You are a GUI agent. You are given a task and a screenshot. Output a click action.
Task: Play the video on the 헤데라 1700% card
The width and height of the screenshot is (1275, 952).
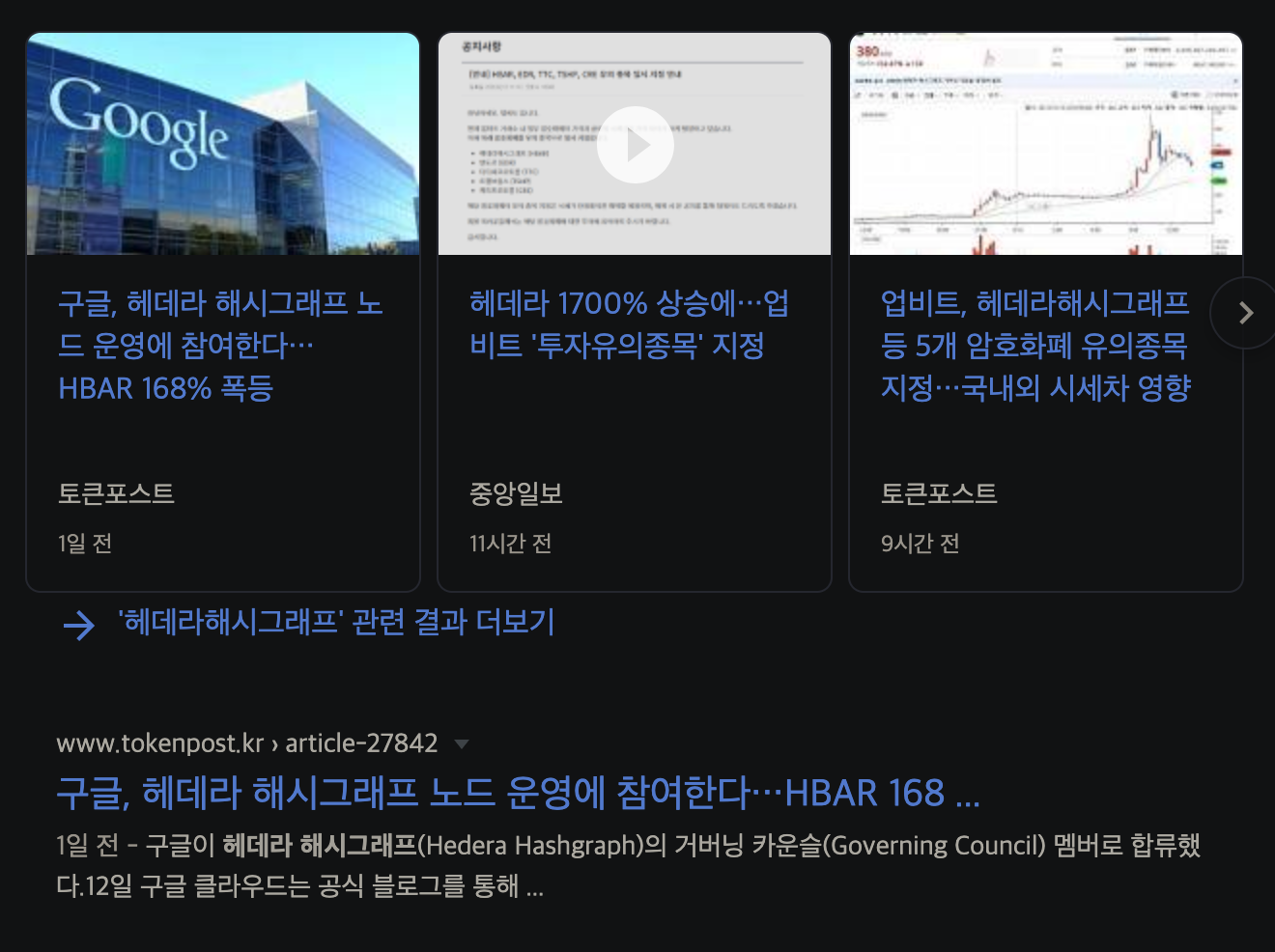[635, 145]
